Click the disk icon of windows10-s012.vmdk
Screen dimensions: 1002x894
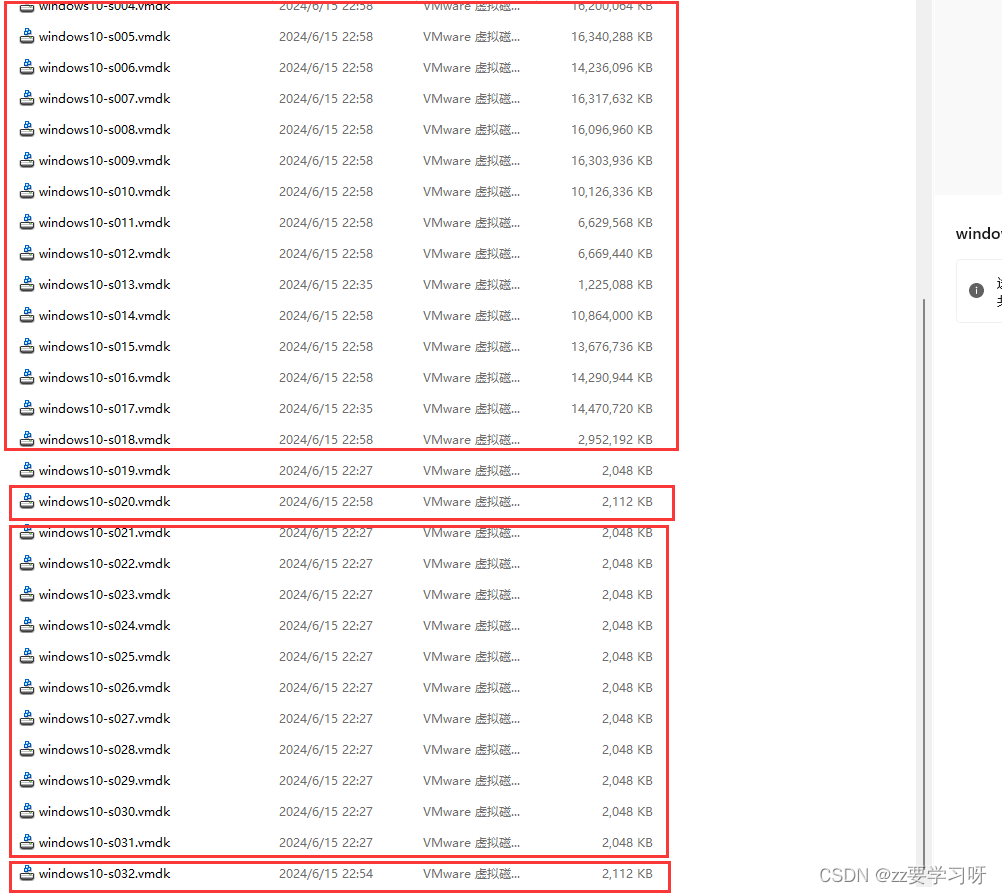coord(27,253)
